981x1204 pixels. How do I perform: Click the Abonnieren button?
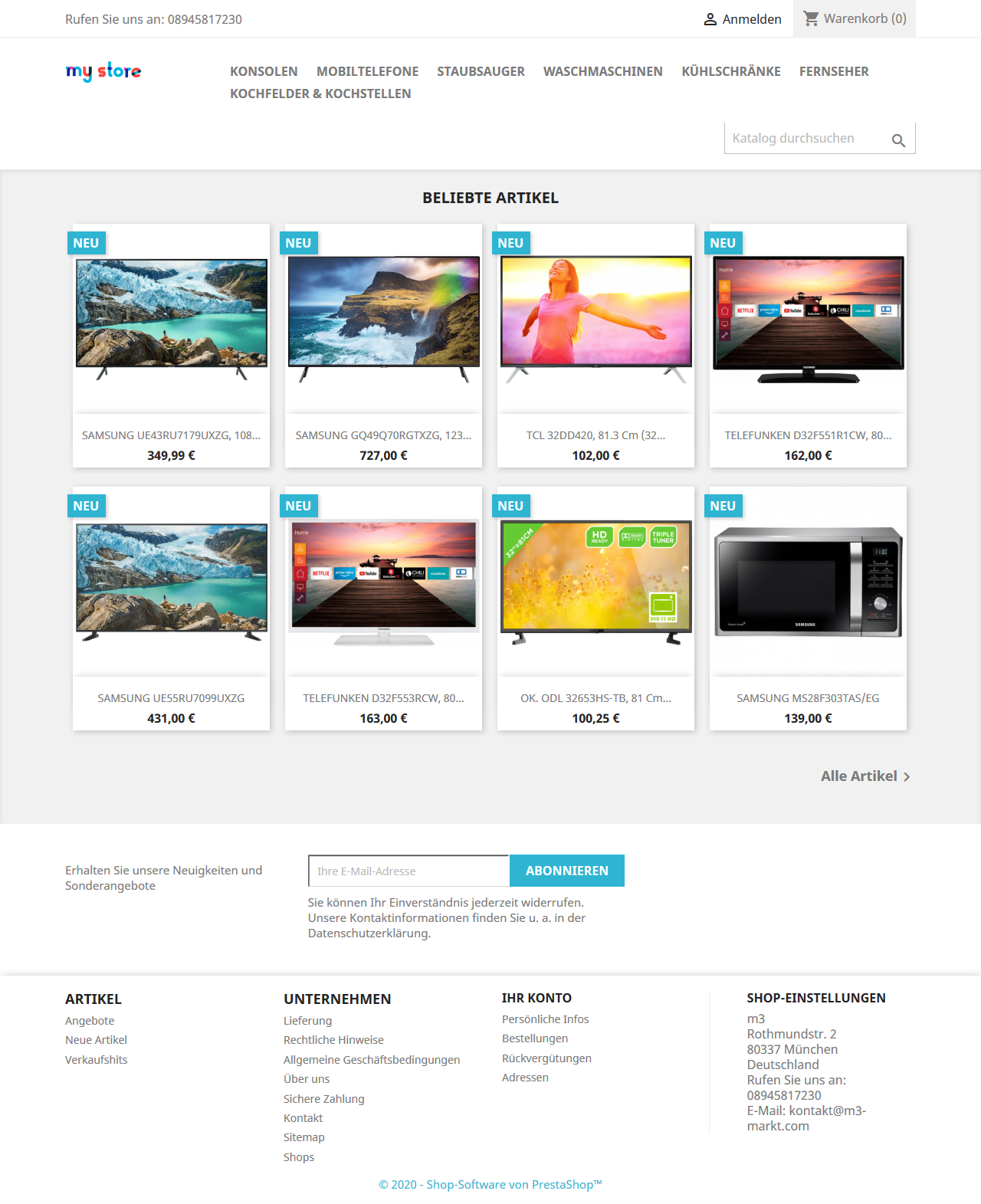click(567, 871)
